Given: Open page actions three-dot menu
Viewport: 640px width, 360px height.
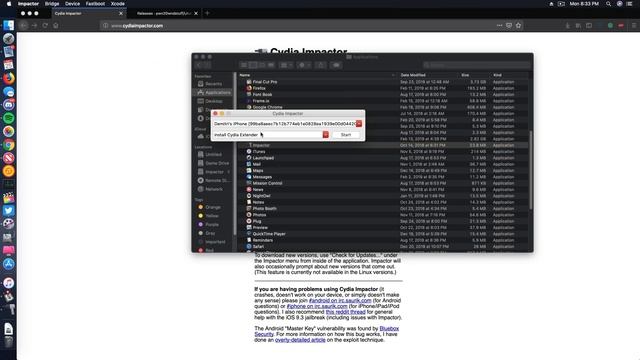Looking at the screenshot, I should coord(499,25).
